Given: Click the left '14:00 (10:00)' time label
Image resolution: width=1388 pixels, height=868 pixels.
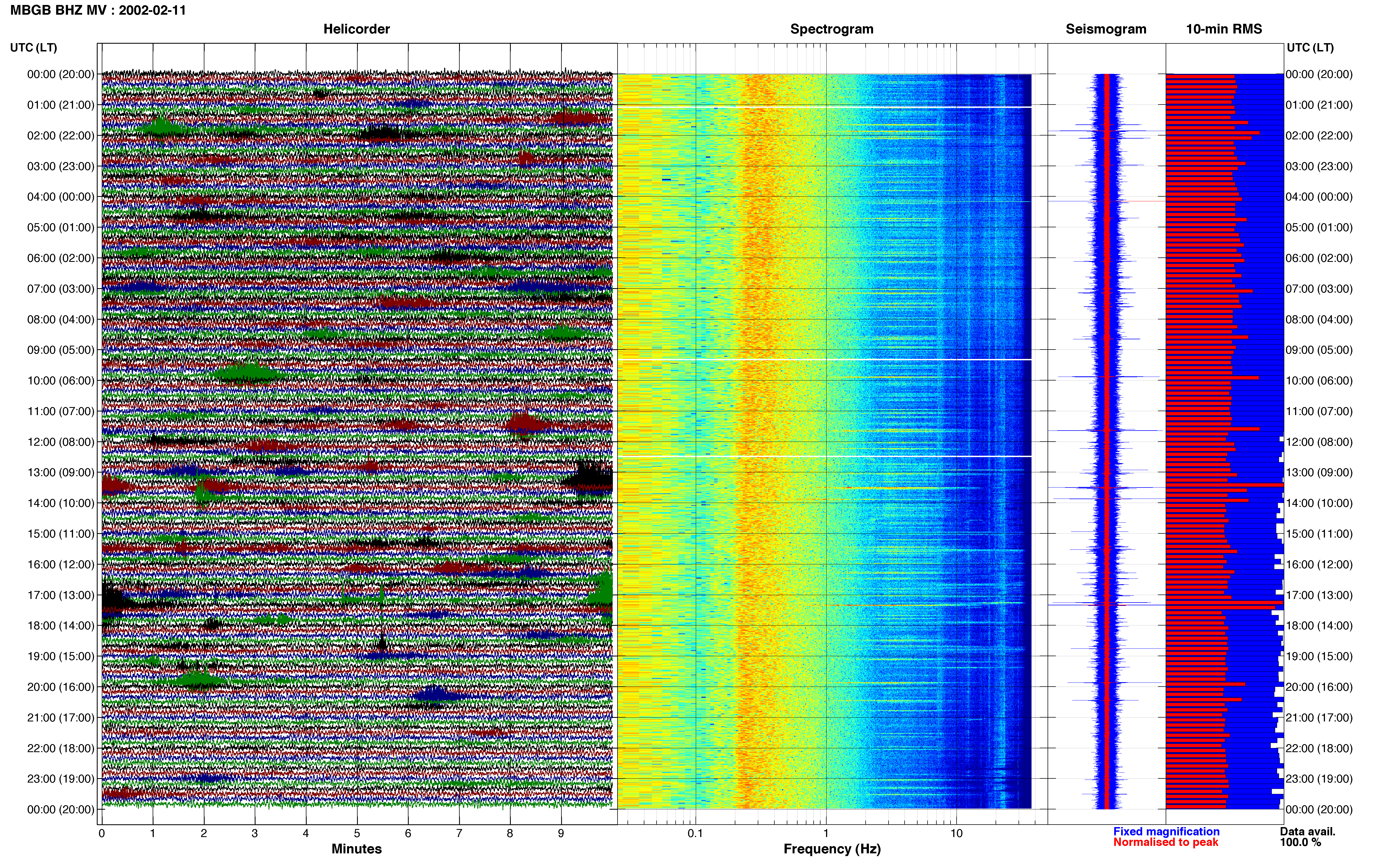Looking at the screenshot, I should 61,503.
